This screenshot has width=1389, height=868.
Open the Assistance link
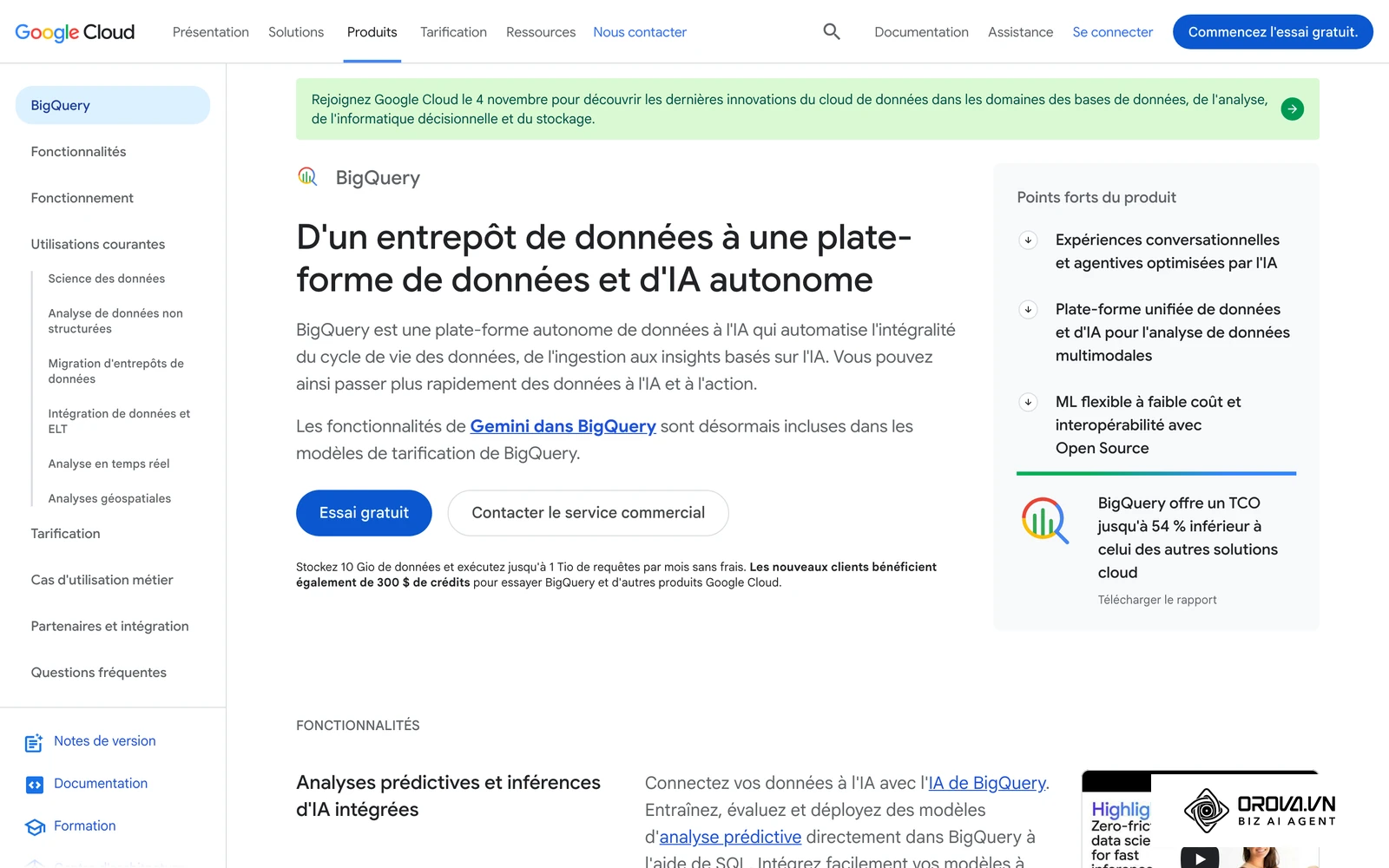click(x=1020, y=32)
